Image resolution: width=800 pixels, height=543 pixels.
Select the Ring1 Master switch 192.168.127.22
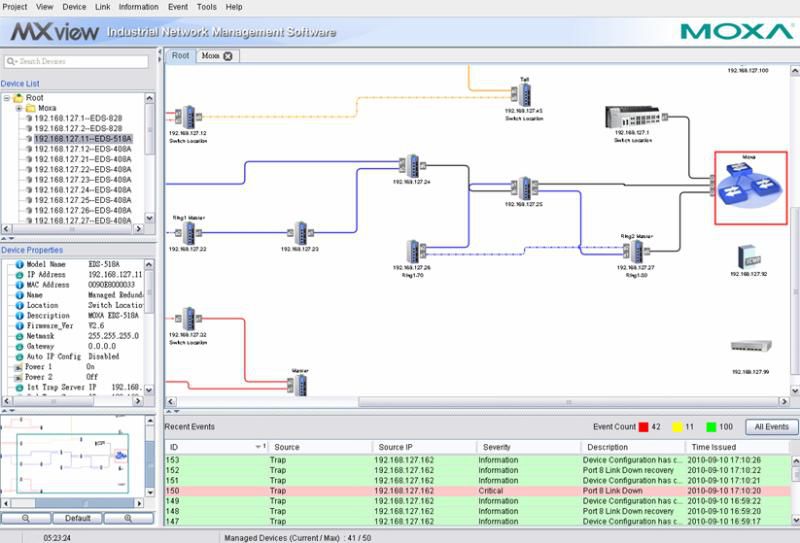(188, 233)
